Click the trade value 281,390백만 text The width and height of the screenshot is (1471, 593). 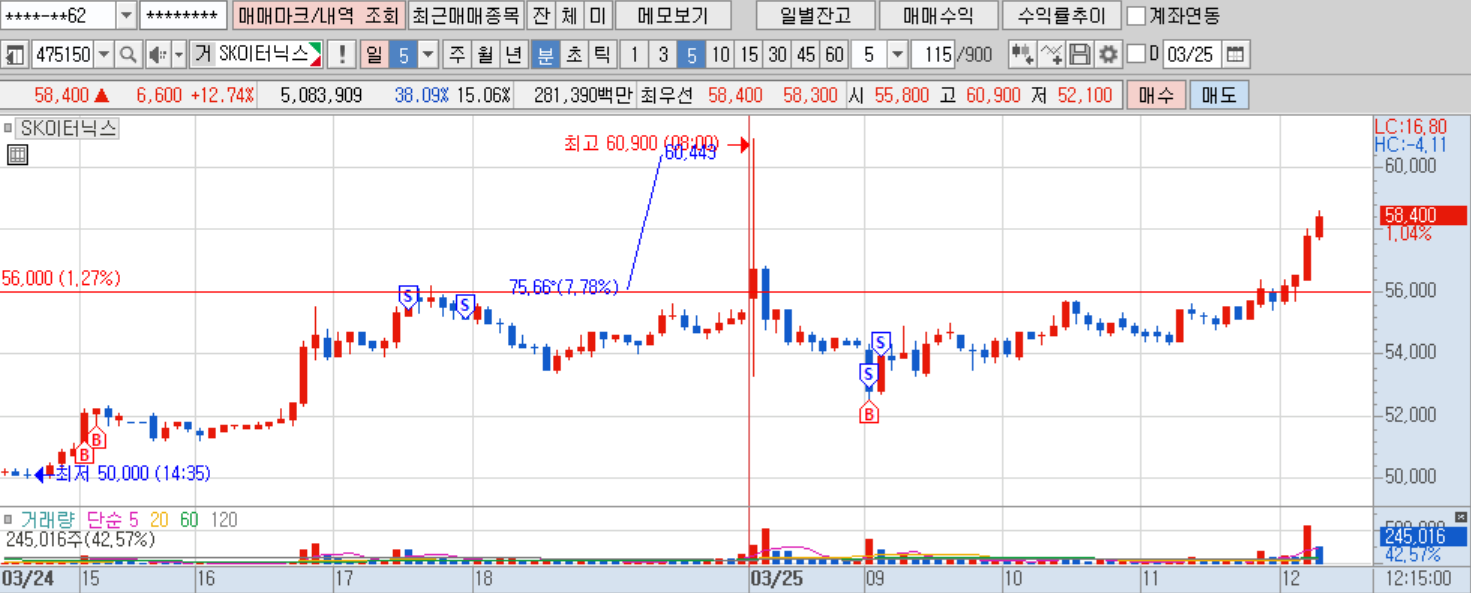click(x=583, y=96)
